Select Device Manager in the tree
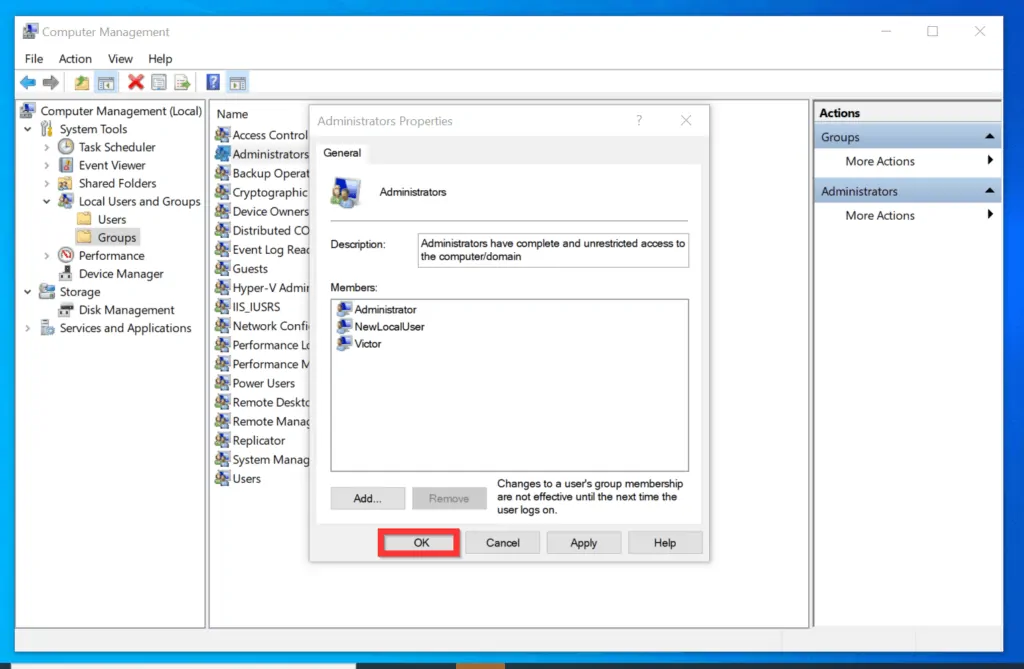Screen dimensions: 1024x669 click(120, 274)
